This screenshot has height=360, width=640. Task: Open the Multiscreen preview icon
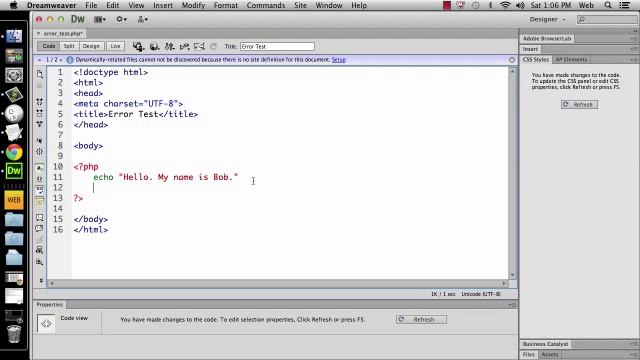point(138,47)
